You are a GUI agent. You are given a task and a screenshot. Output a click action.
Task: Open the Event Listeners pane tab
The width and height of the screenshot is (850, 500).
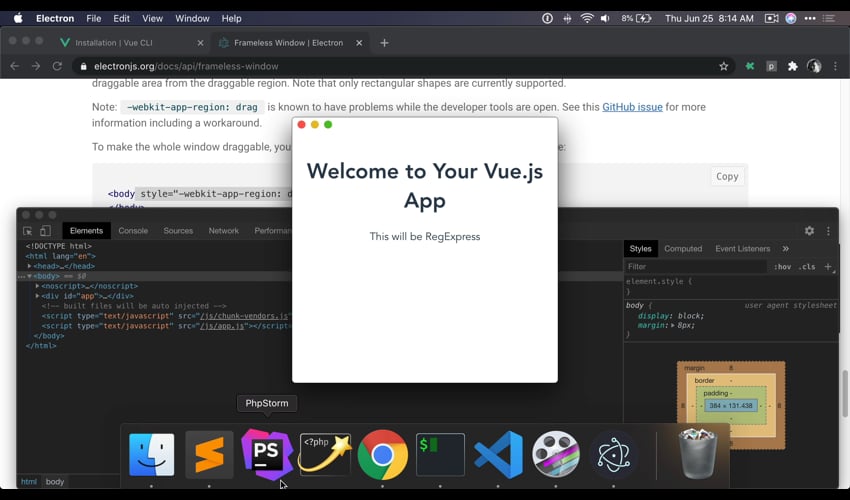point(742,248)
